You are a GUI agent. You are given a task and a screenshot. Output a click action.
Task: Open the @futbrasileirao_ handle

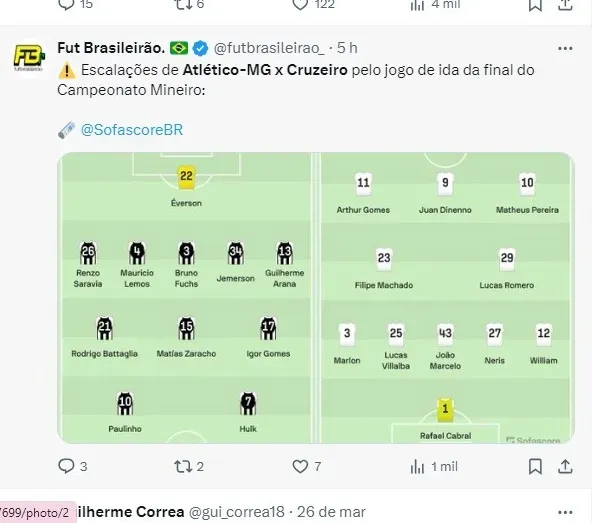click(x=270, y=48)
